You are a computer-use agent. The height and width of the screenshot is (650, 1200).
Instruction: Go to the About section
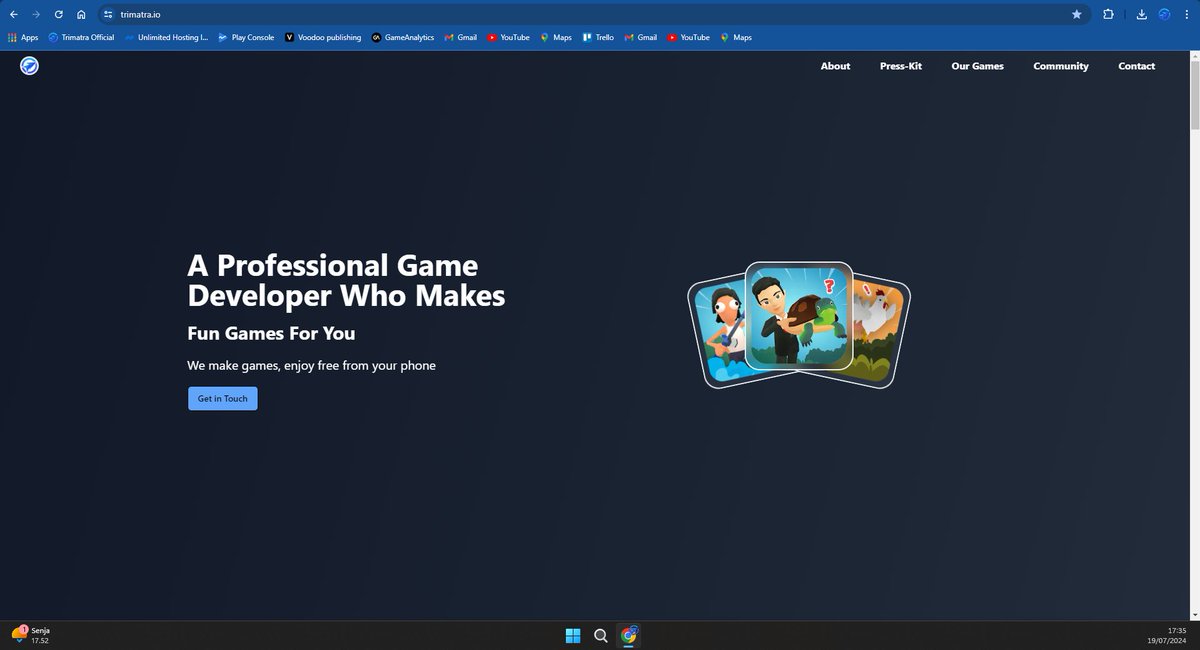coord(835,66)
